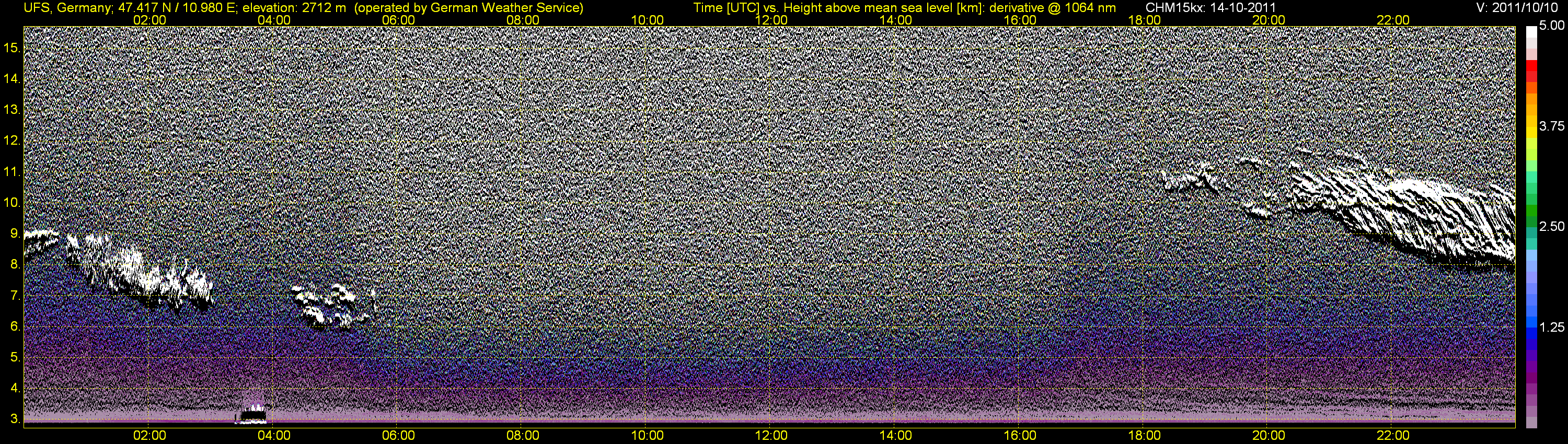Click the '08:00' label on the bottom time axis
Image resolution: width=1568 pixels, height=444 pixels.
pyautogui.click(x=522, y=436)
